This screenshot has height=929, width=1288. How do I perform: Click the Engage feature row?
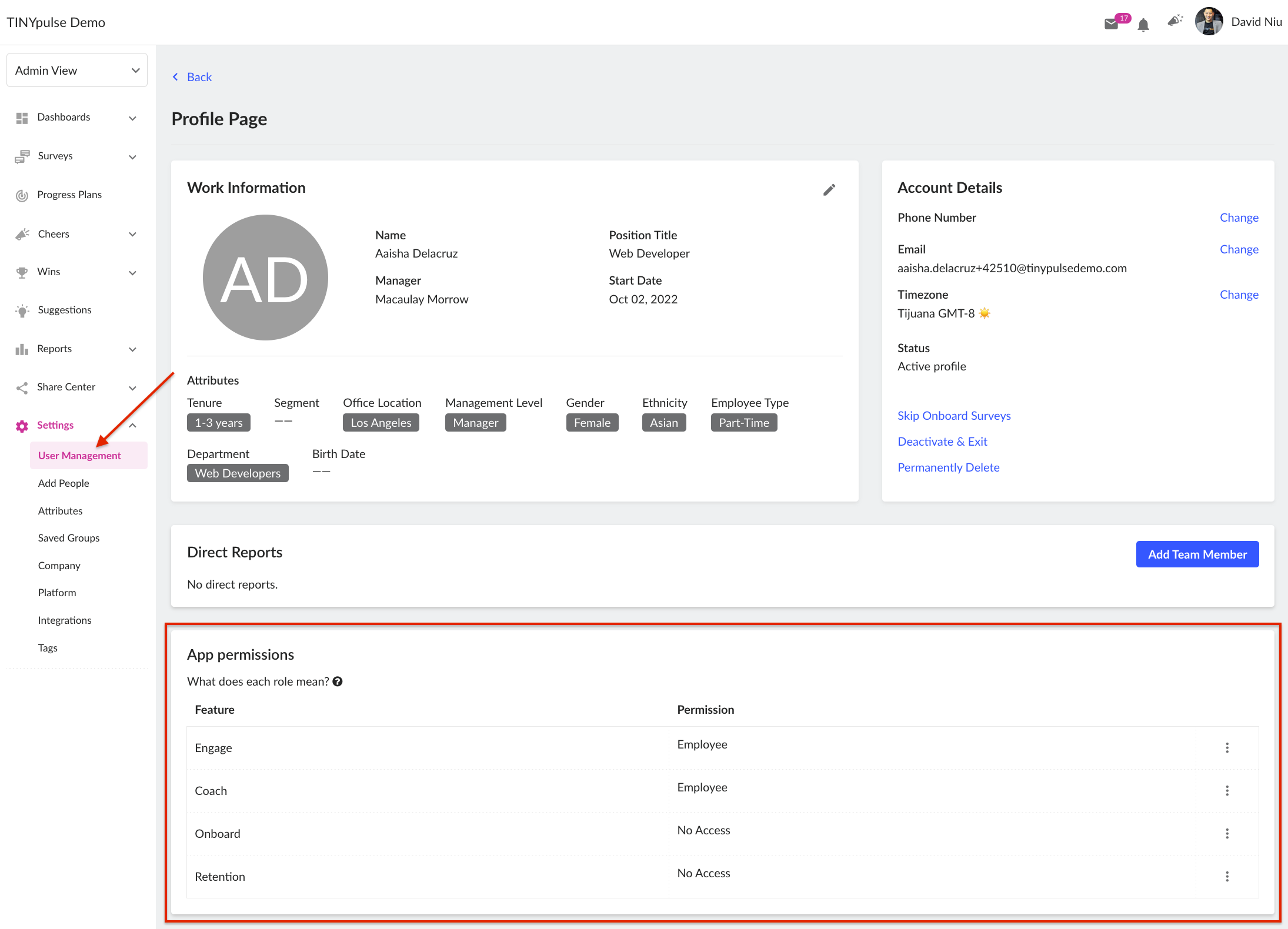[x=722, y=748]
